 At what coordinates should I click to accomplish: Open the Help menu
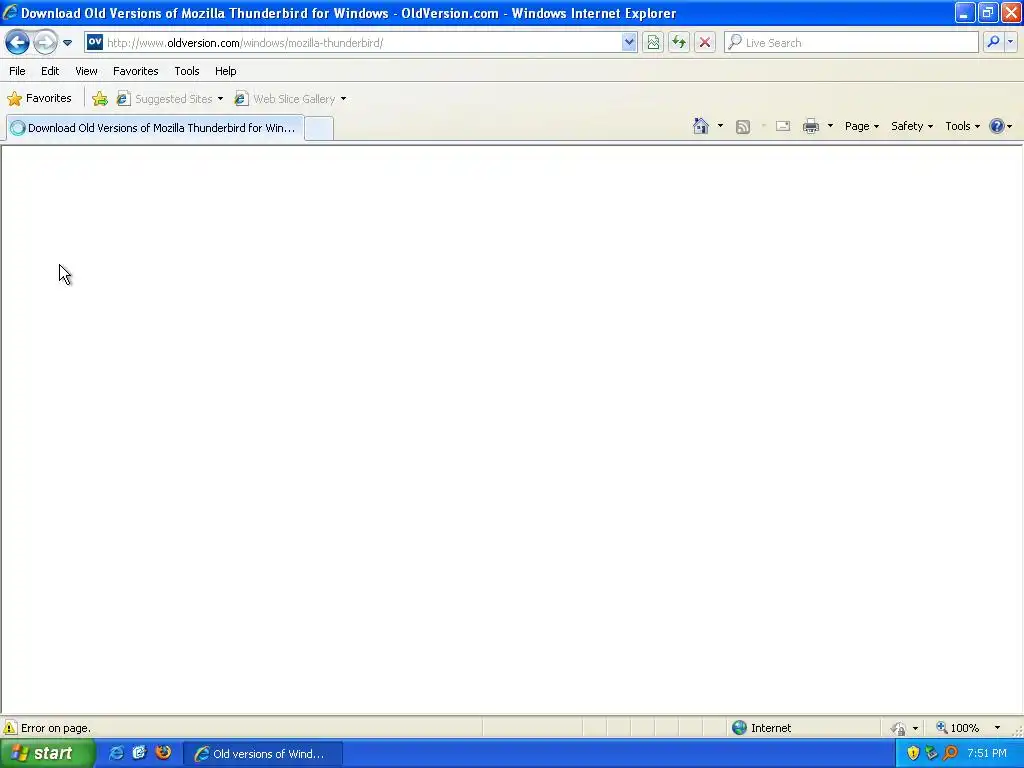tap(225, 71)
